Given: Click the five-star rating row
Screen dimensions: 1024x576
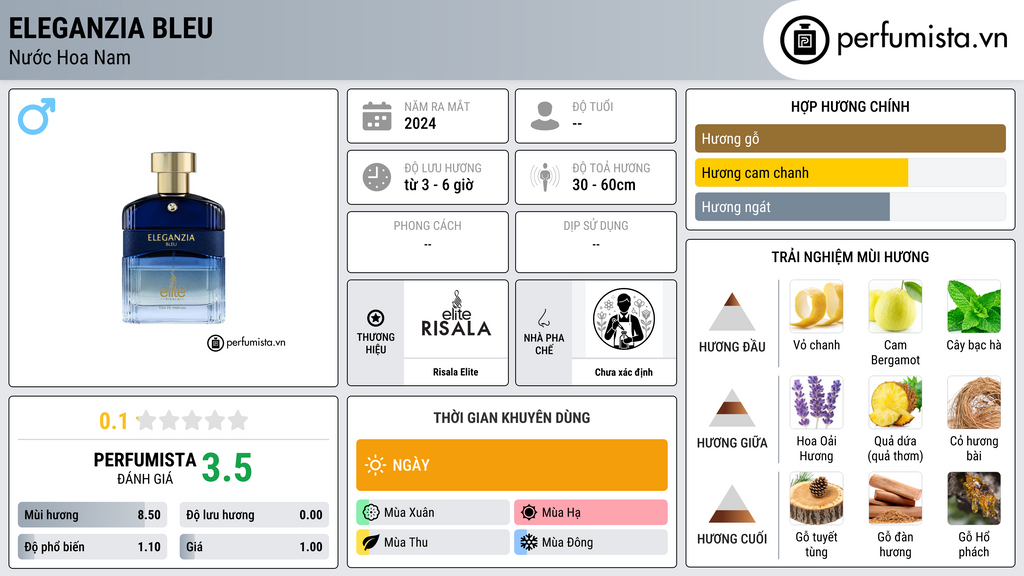Looking at the screenshot, I should [192, 420].
